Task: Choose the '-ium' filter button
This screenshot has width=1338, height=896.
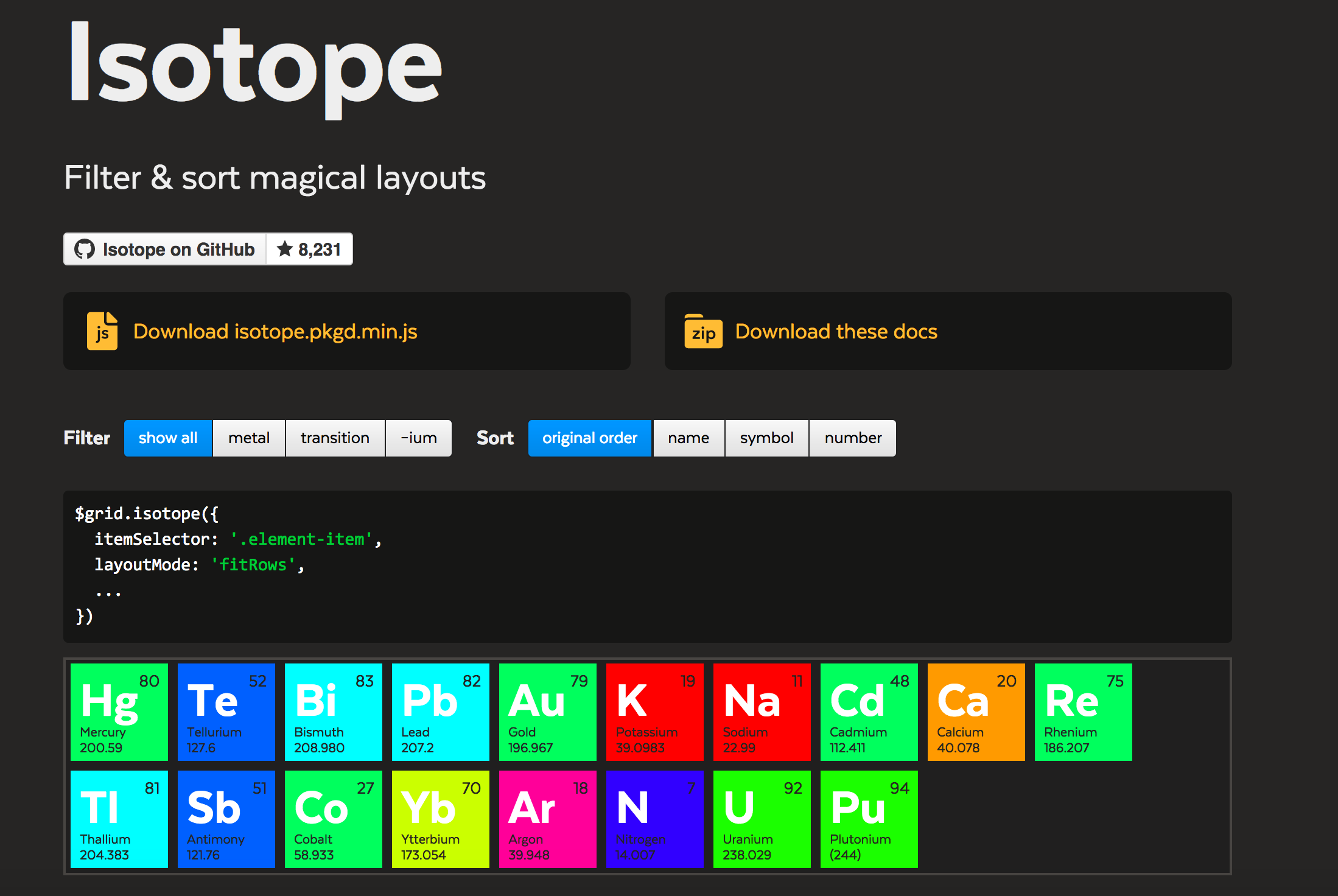Action: point(419,438)
